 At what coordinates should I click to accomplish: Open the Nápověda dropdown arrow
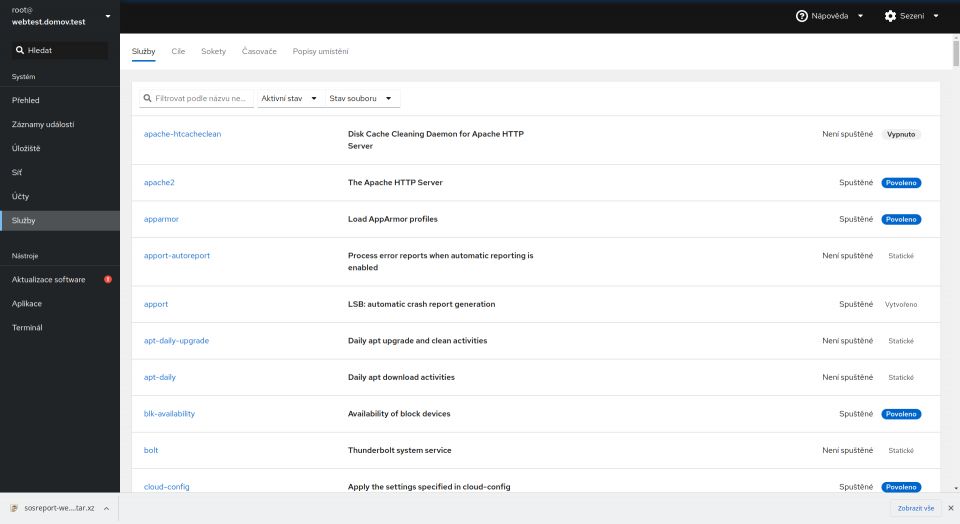[860, 16]
